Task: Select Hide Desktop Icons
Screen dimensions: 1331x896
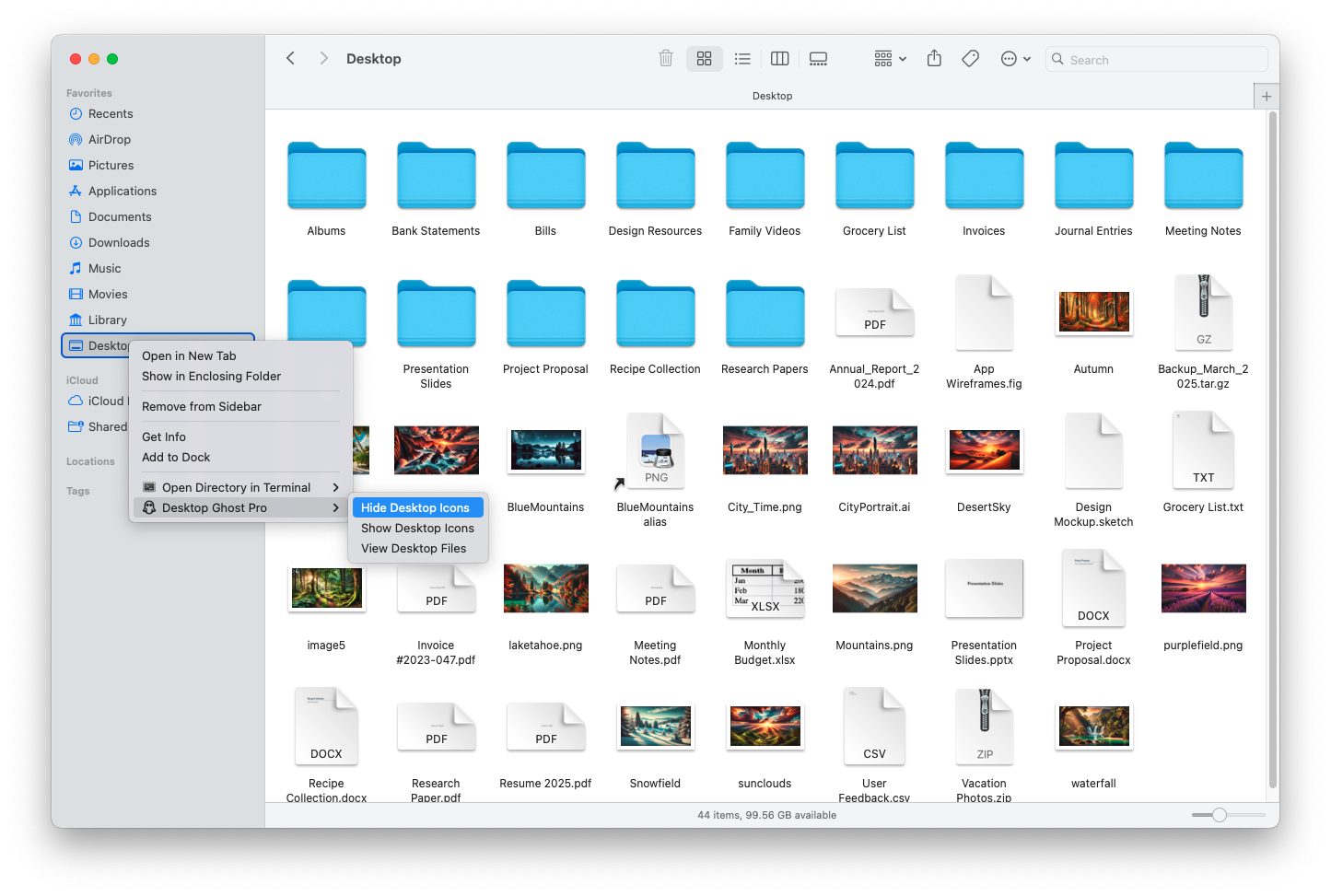Action: click(x=417, y=508)
